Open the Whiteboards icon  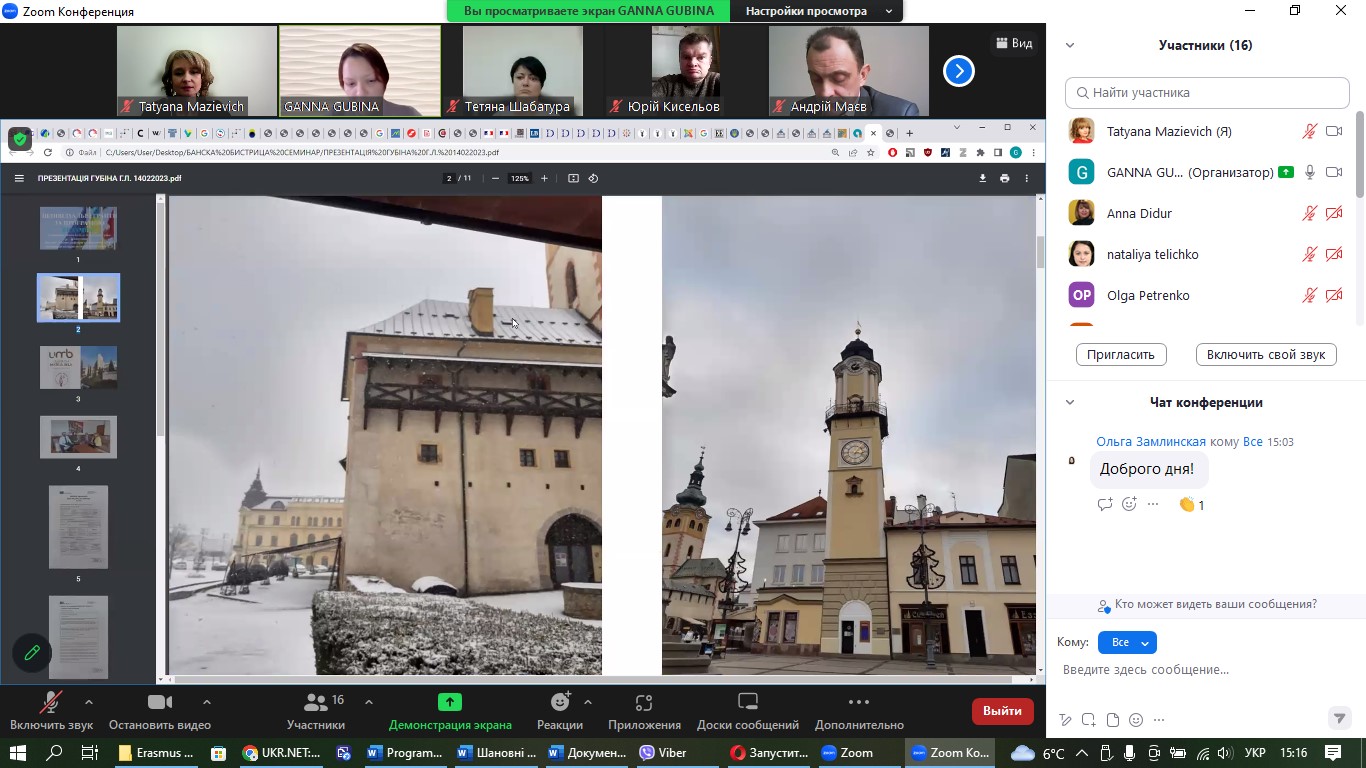pyautogui.click(x=747, y=703)
